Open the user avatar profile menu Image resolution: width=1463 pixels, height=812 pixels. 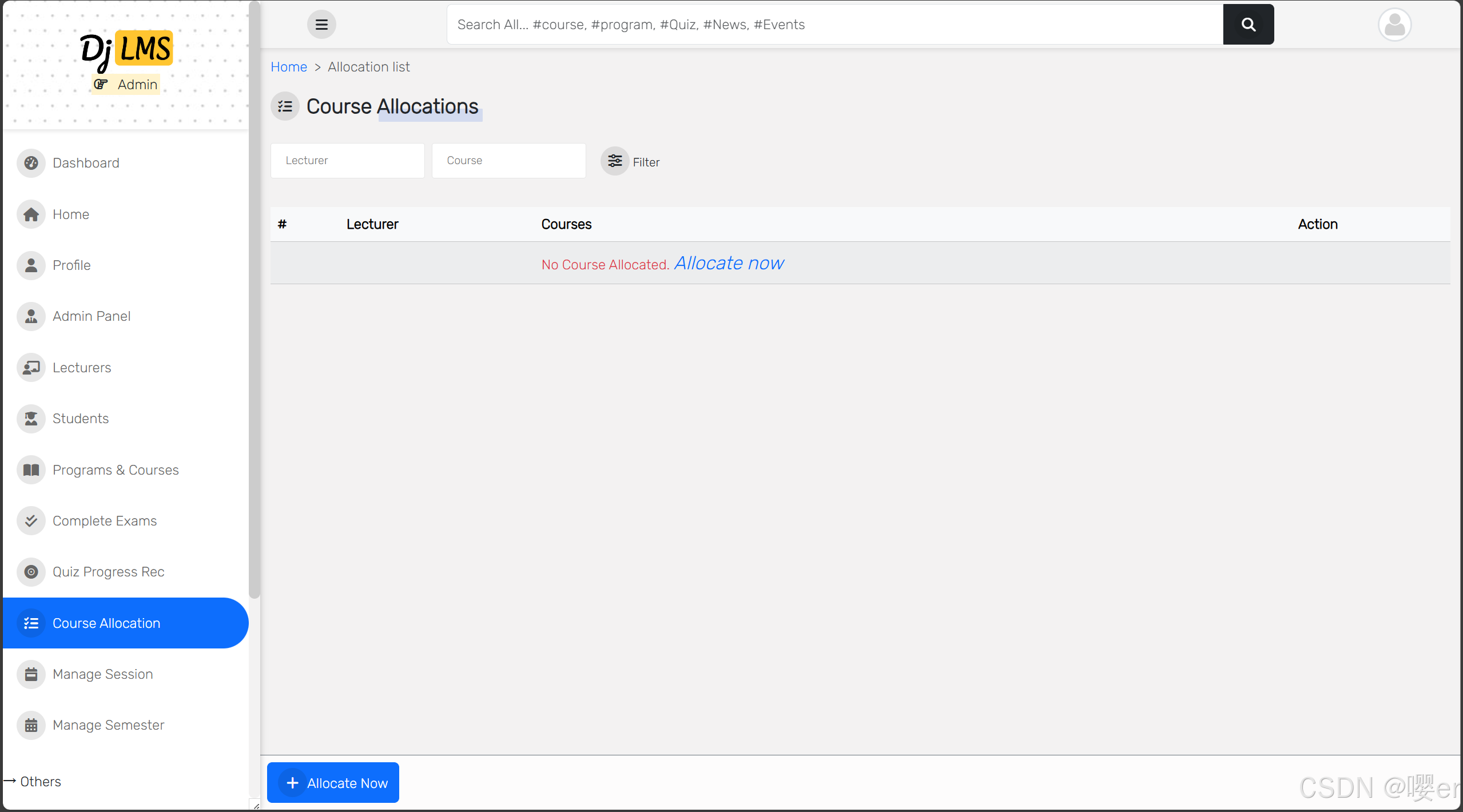pos(1394,25)
